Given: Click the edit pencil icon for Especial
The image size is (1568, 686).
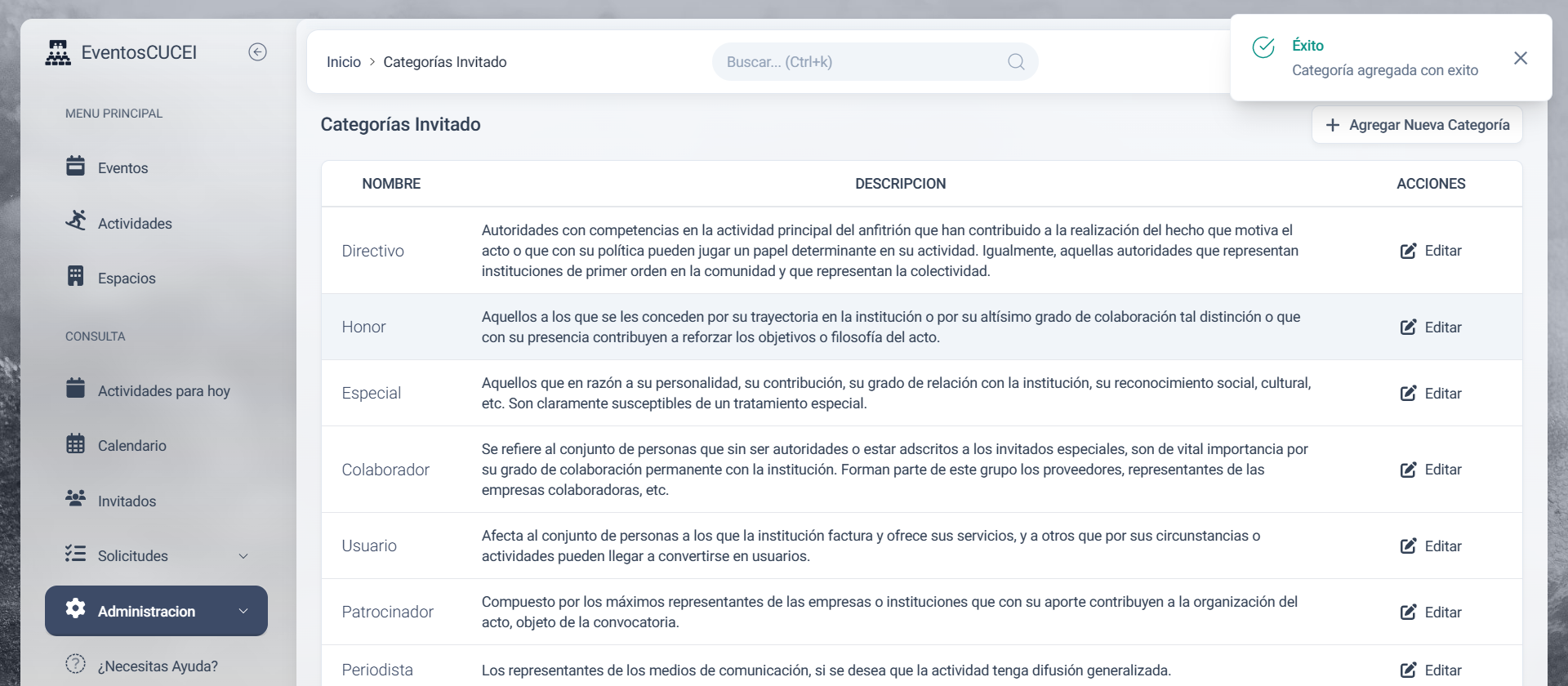Looking at the screenshot, I should pyautogui.click(x=1408, y=394).
